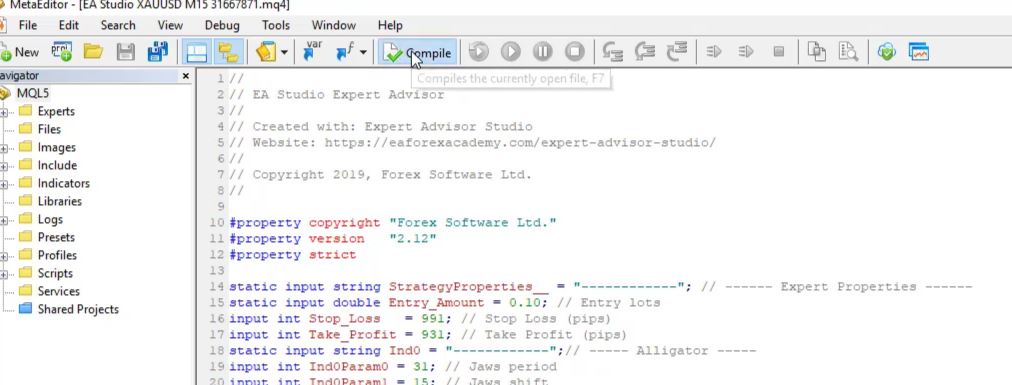
Task: Close the Navigator panel
Action: tap(186, 76)
